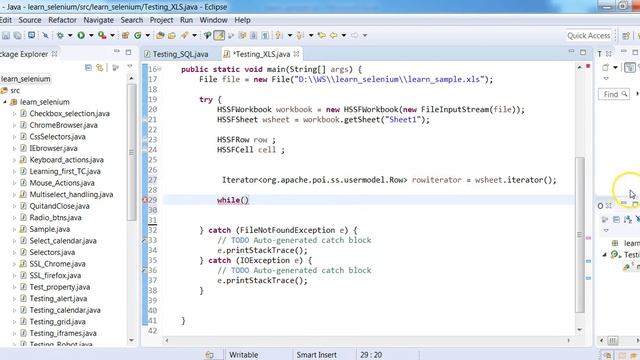Open the Run dropdown arrow
Screen dimensions: 640x360
coord(91,36)
